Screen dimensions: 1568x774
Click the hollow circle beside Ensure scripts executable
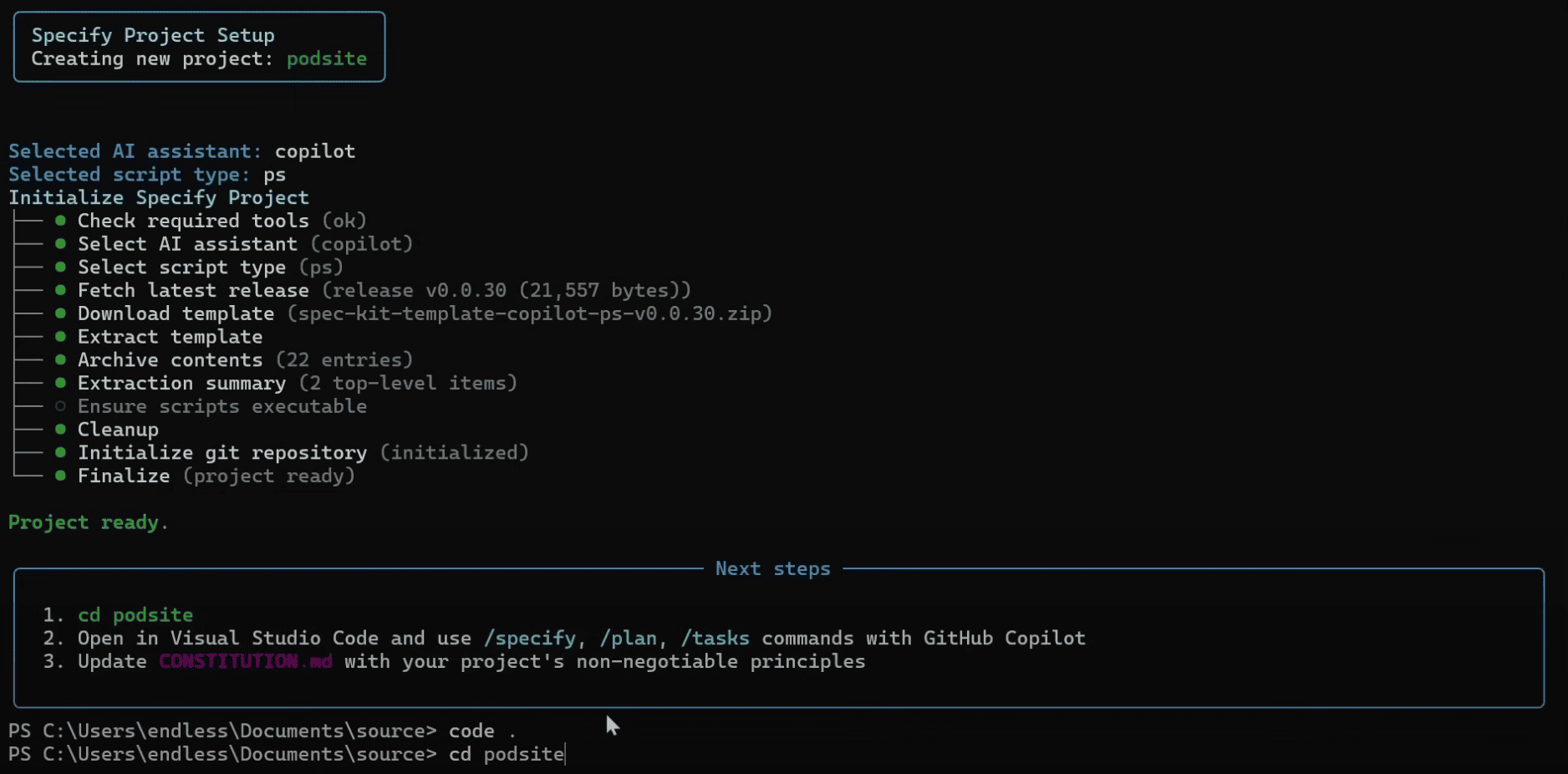pyautogui.click(x=61, y=406)
